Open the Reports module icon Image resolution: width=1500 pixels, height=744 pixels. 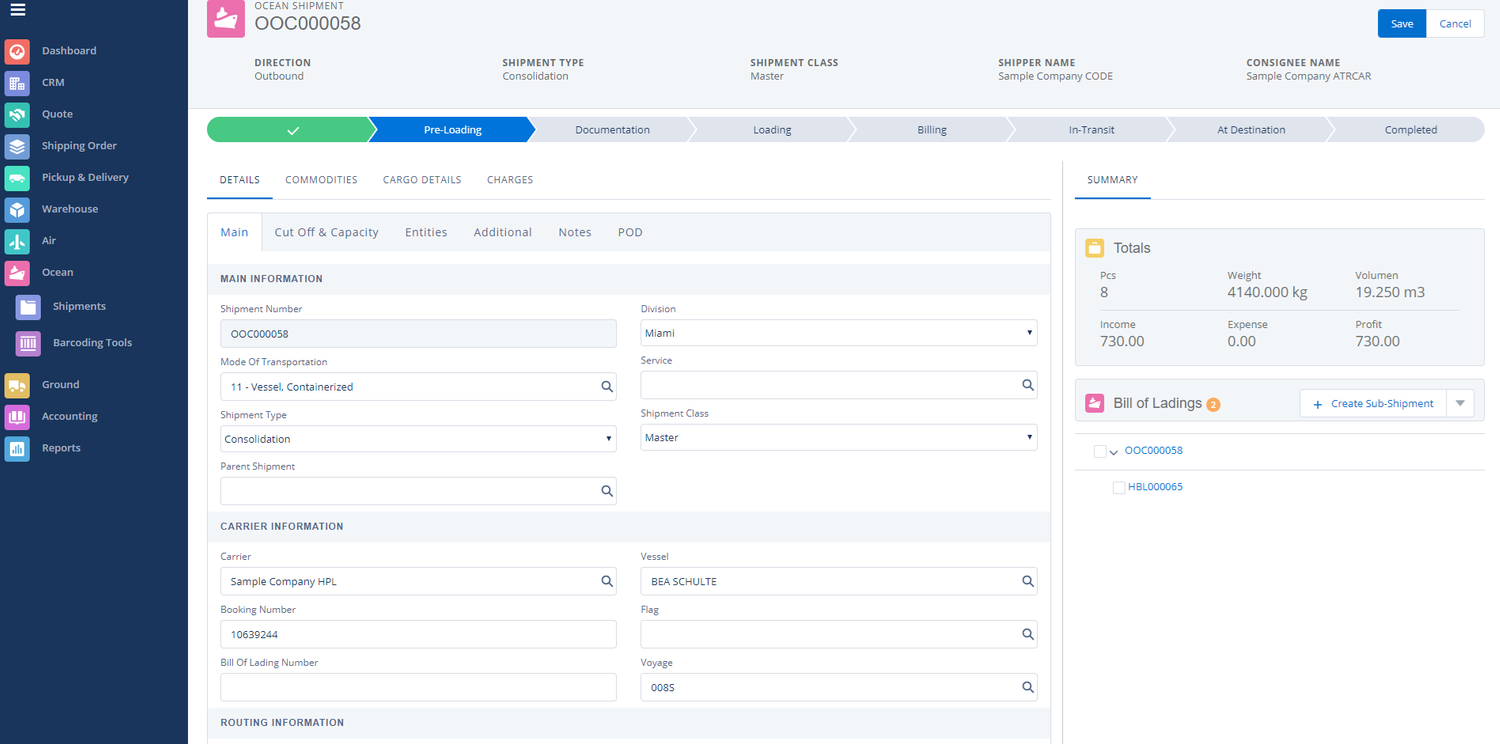tap(17, 448)
